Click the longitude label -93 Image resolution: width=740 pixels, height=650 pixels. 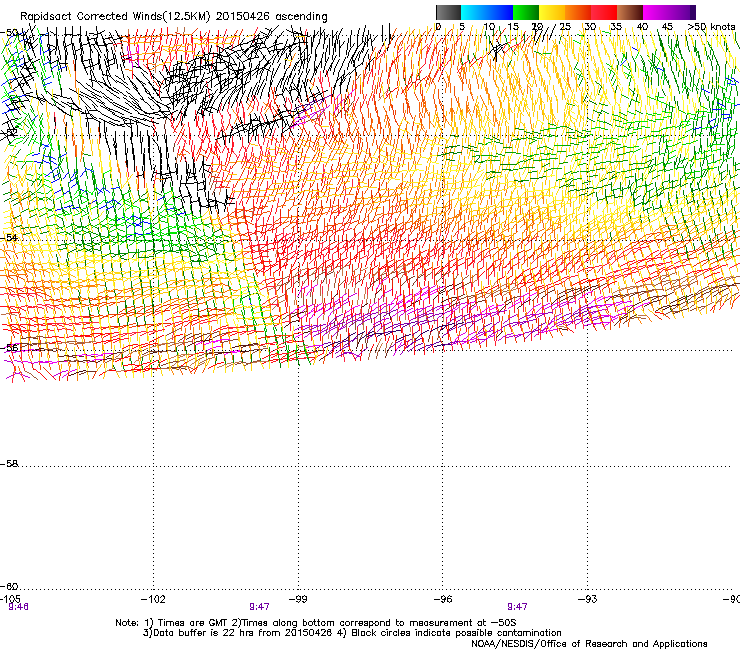(x=587, y=599)
